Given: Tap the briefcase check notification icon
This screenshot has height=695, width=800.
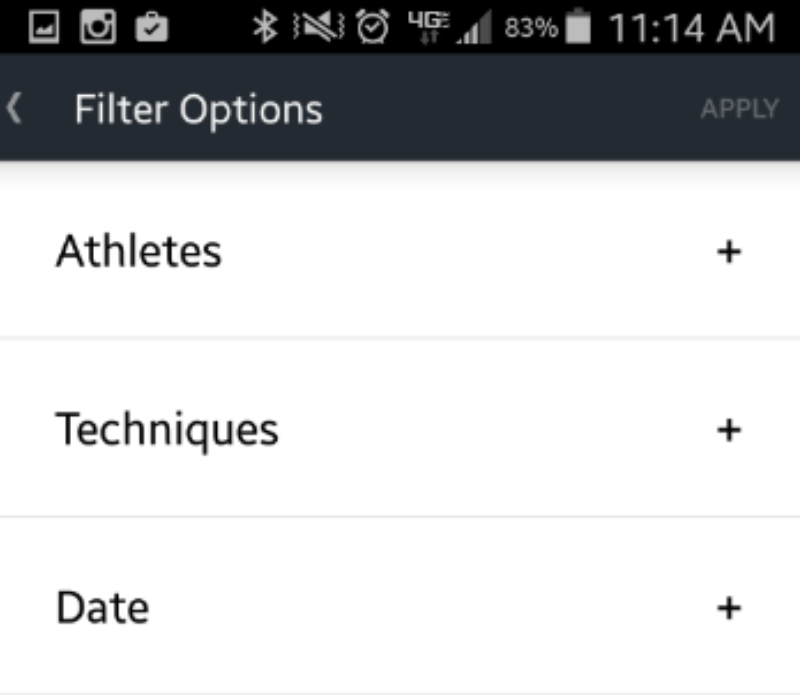Looking at the screenshot, I should coord(152,28).
